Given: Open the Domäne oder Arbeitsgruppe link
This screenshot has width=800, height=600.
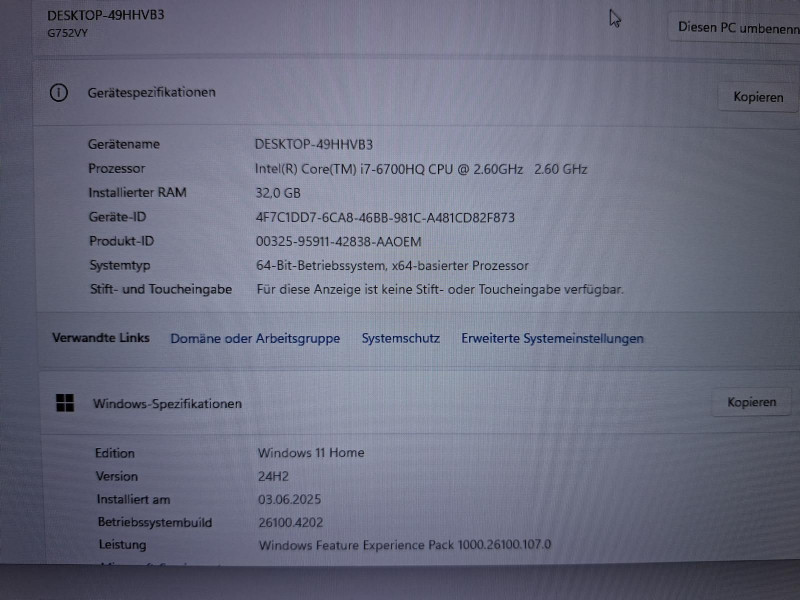Looking at the screenshot, I should (255, 338).
